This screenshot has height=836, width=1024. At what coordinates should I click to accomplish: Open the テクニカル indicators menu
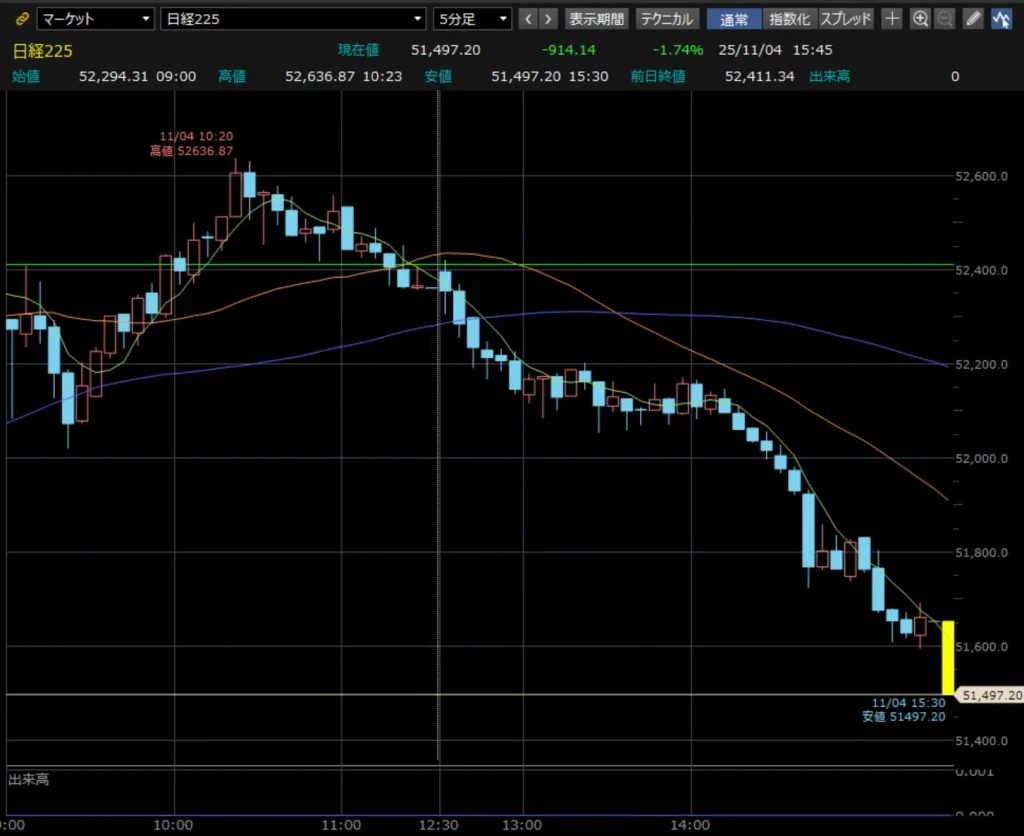click(x=667, y=19)
